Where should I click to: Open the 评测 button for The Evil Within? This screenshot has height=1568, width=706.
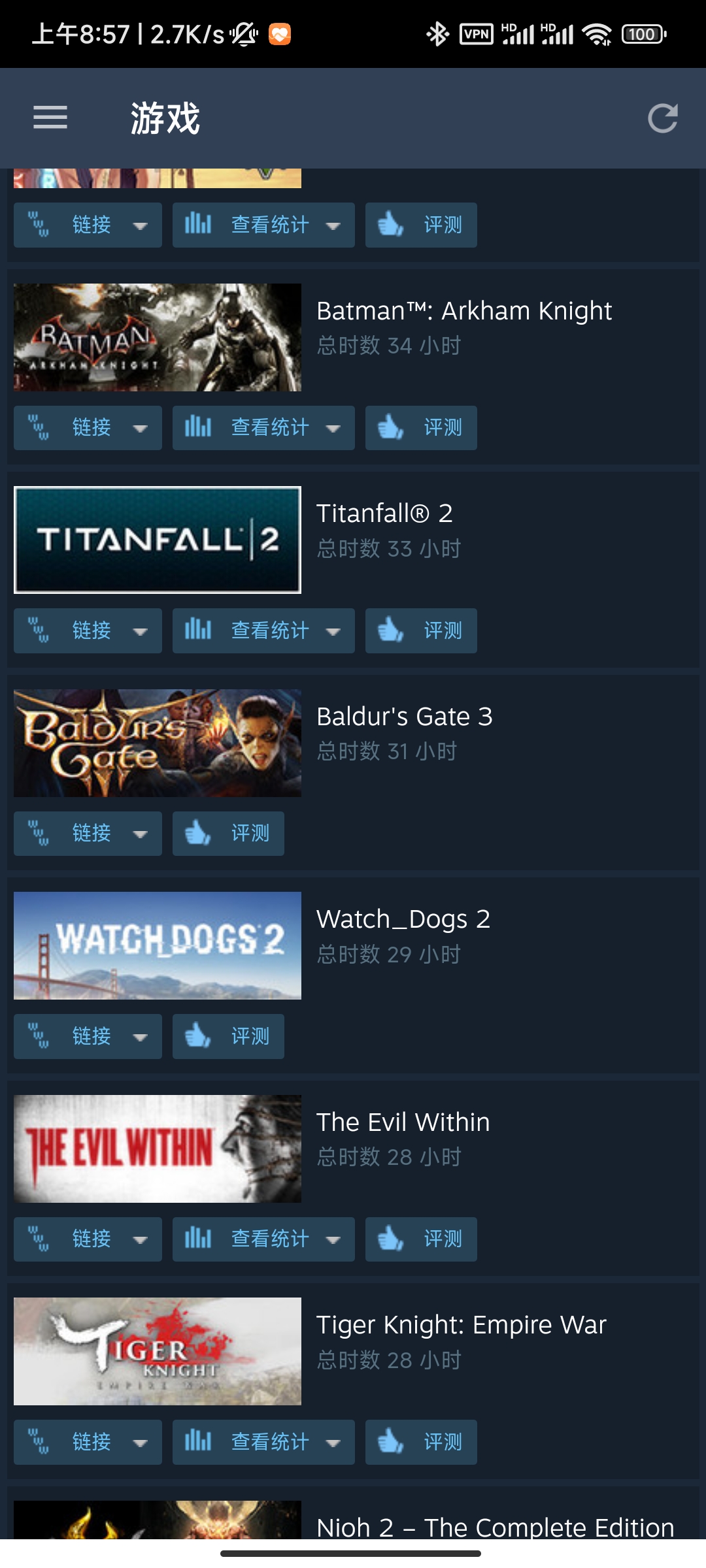click(x=421, y=1239)
